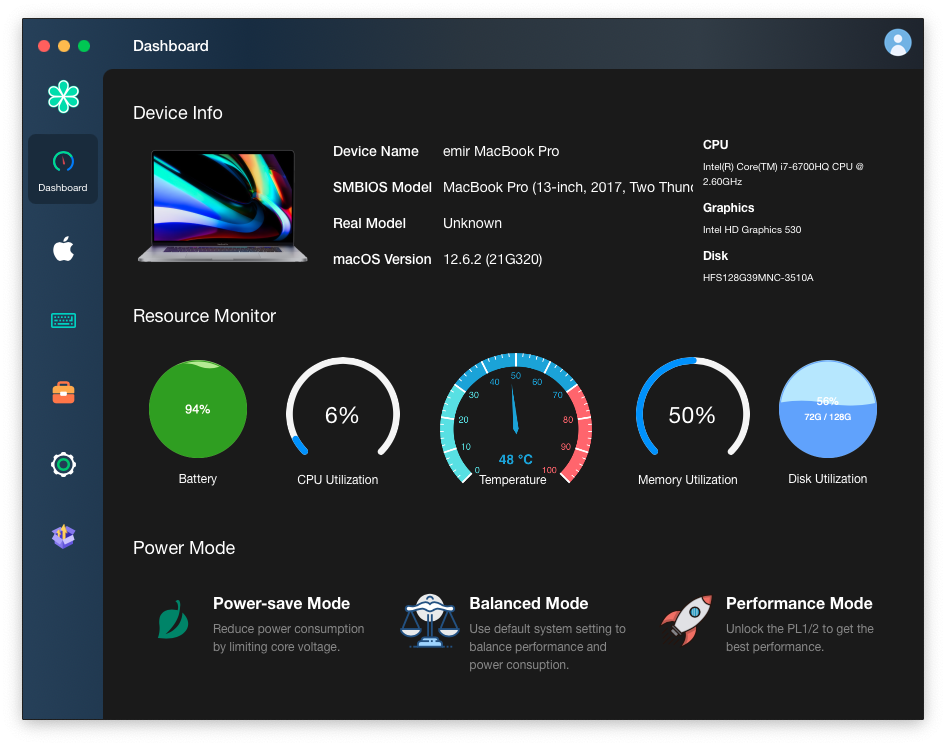Click the green battery 94% gauge
The height and width of the screenshot is (746, 946).
[198, 409]
